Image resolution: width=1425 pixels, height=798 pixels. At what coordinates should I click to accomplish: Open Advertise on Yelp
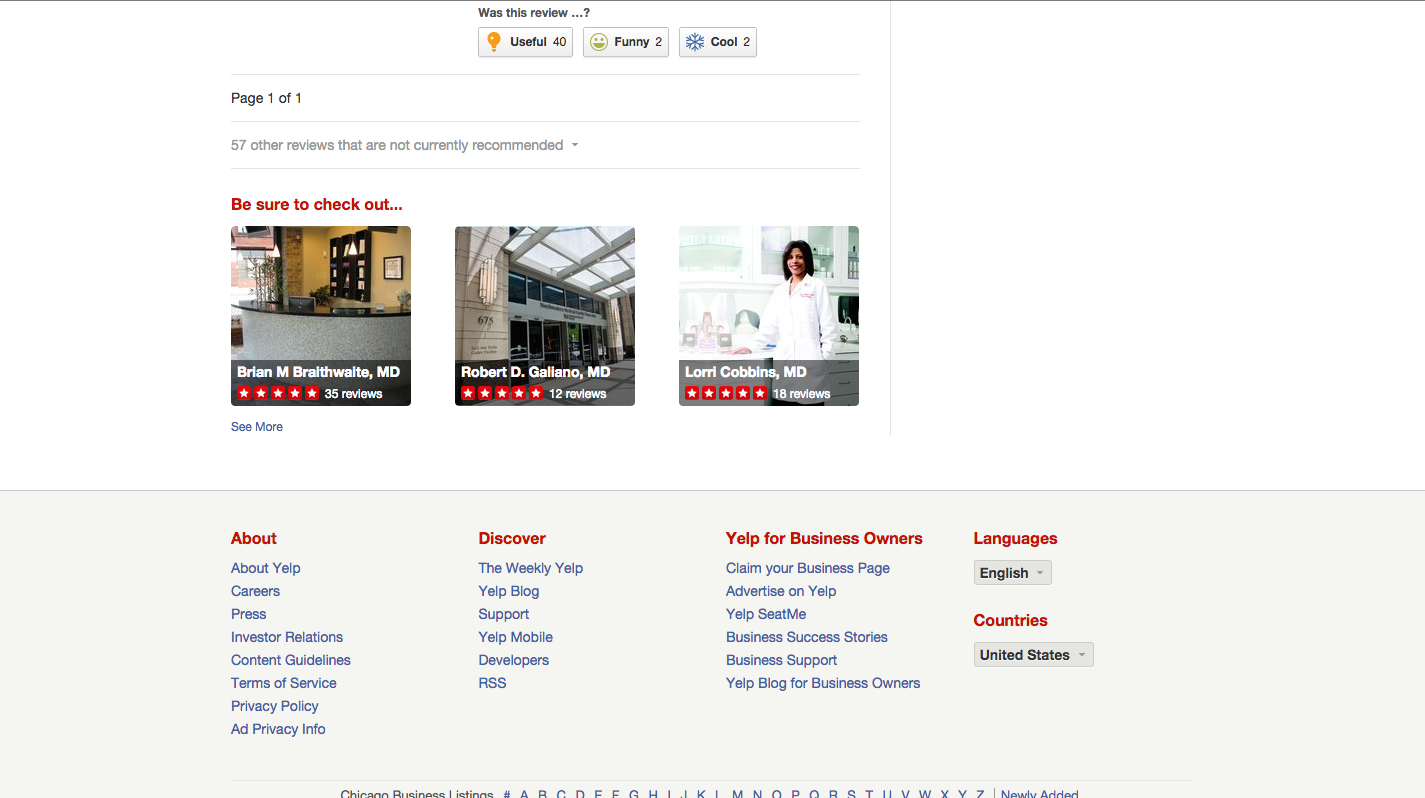point(781,591)
